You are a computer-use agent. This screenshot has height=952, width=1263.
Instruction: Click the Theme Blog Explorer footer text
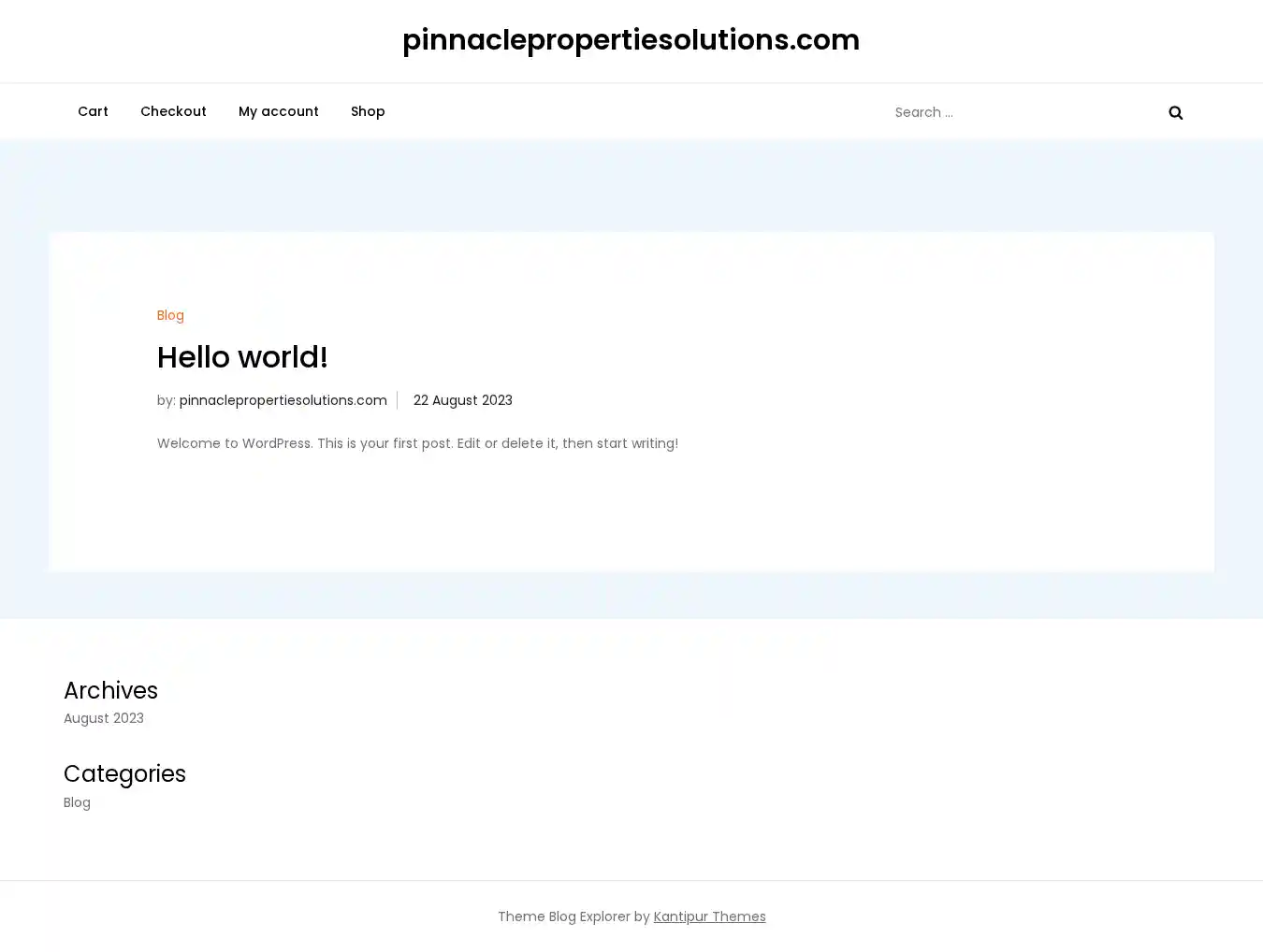click(573, 916)
